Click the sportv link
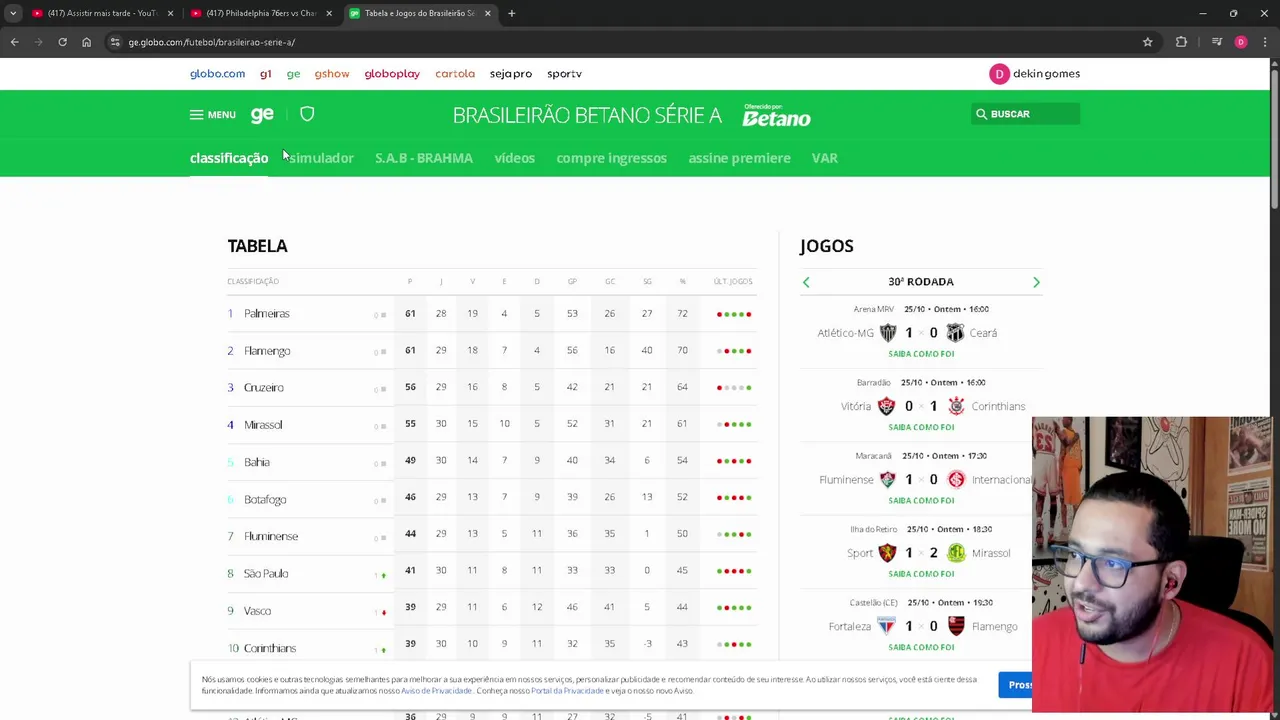 [564, 74]
